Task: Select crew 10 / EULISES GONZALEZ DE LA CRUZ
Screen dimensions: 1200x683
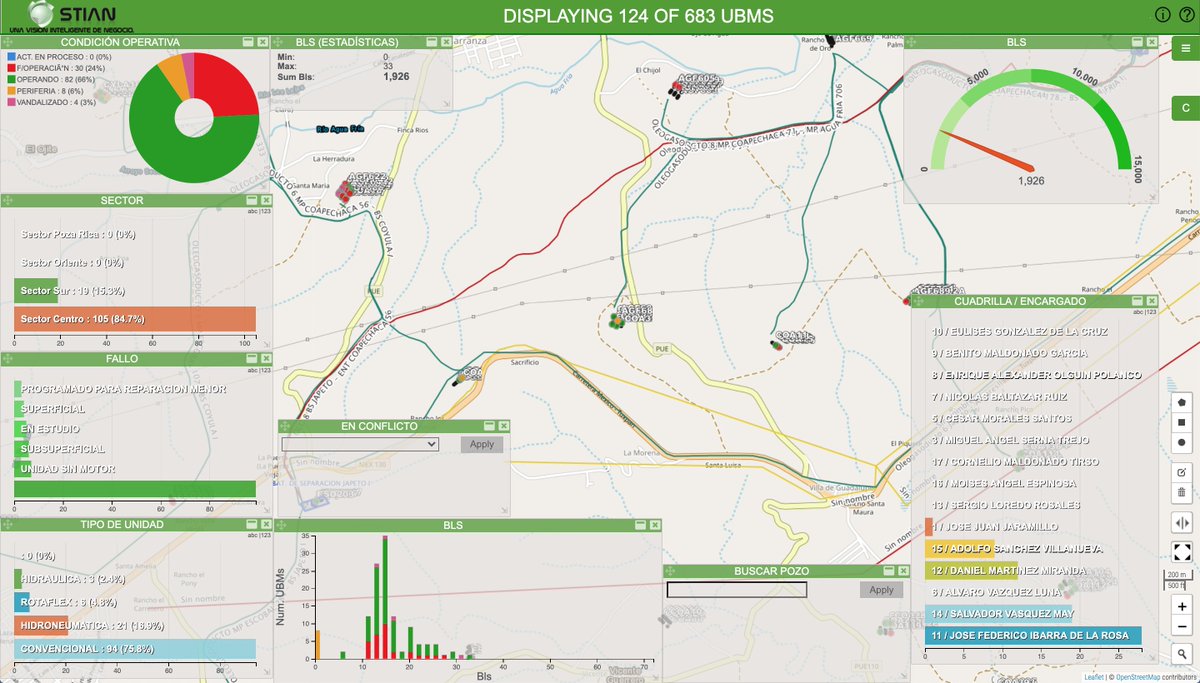Action: (x=1020, y=331)
